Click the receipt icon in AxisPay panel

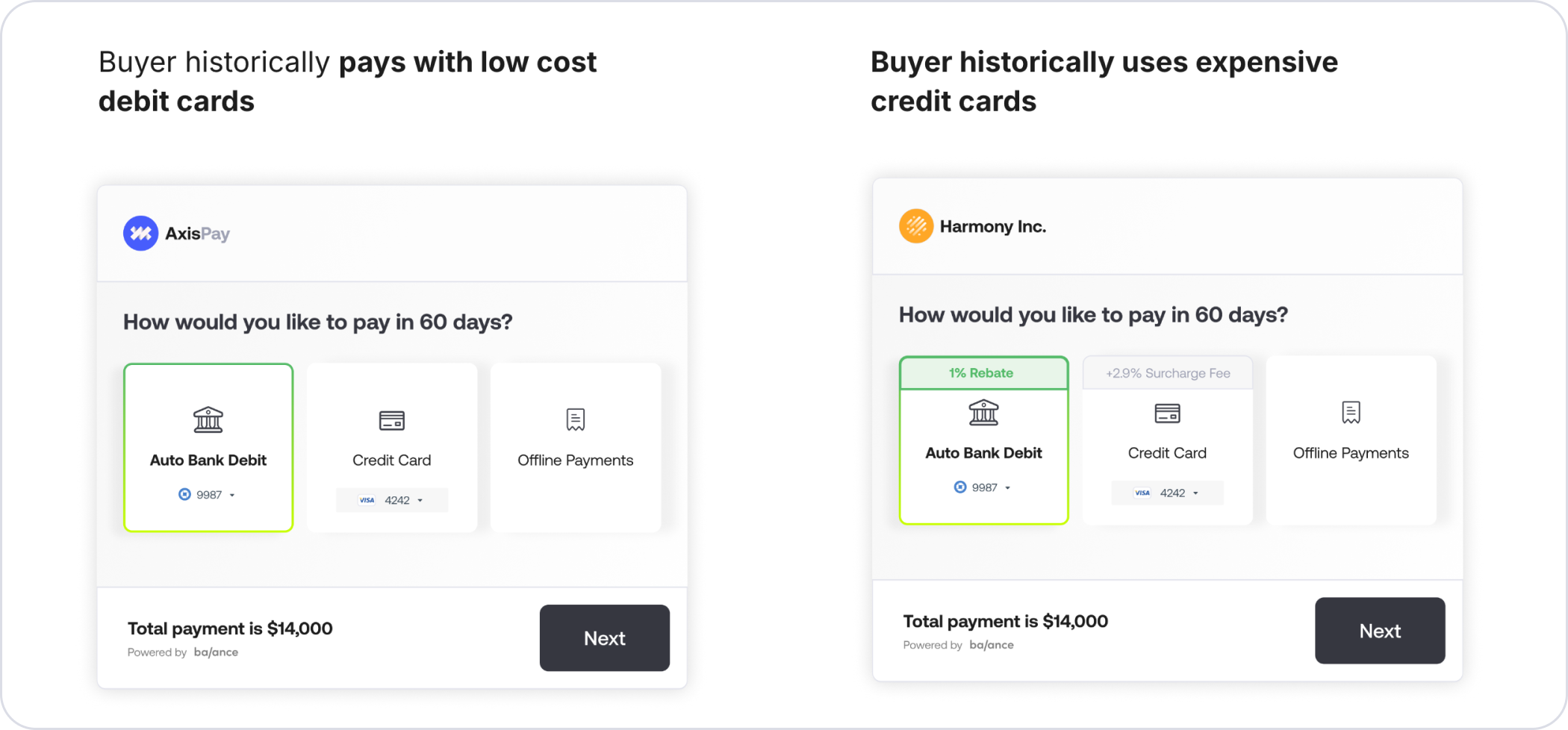coord(576,419)
